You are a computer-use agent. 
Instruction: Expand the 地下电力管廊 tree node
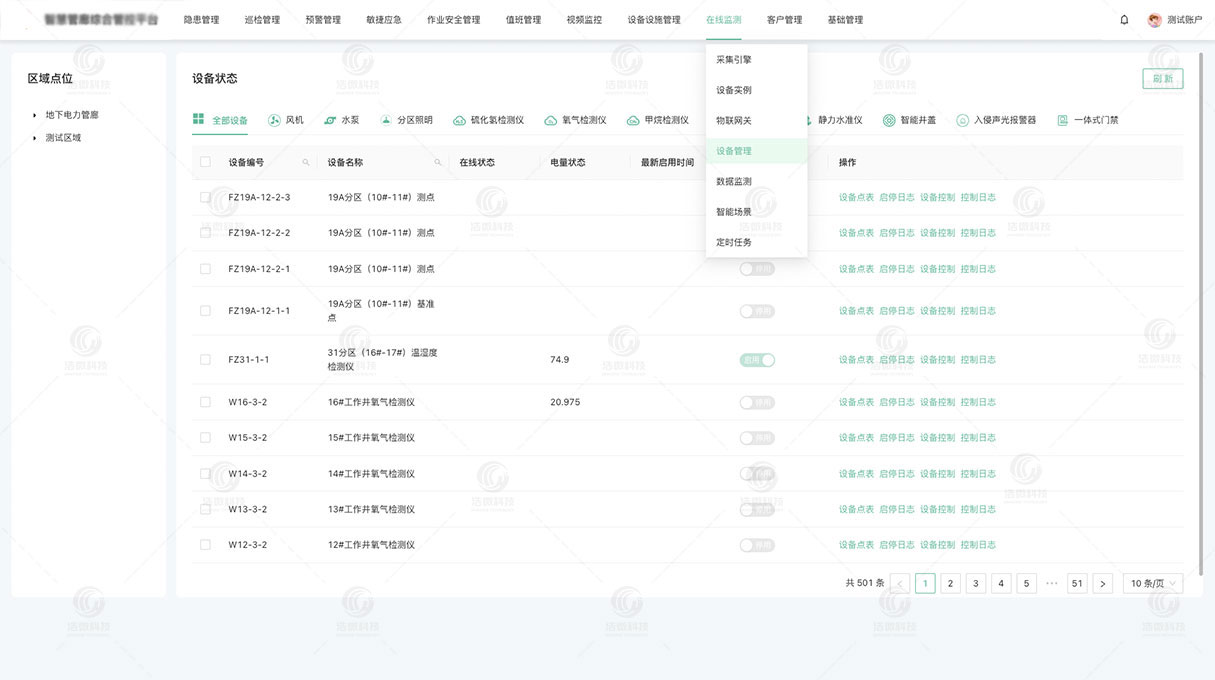point(36,114)
